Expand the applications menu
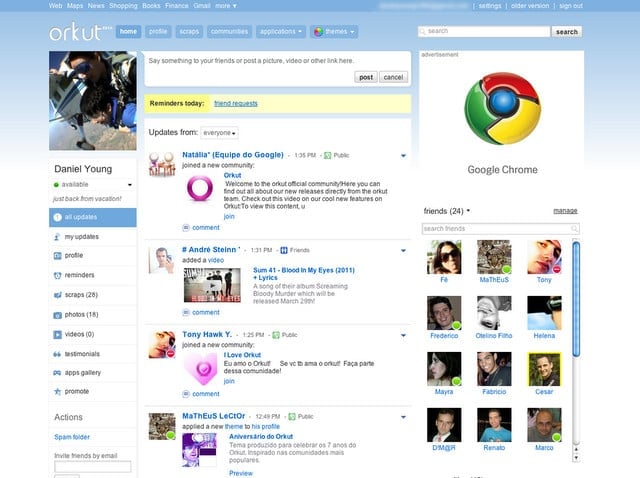Image resolution: width=640 pixels, height=478 pixels. click(x=281, y=32)
